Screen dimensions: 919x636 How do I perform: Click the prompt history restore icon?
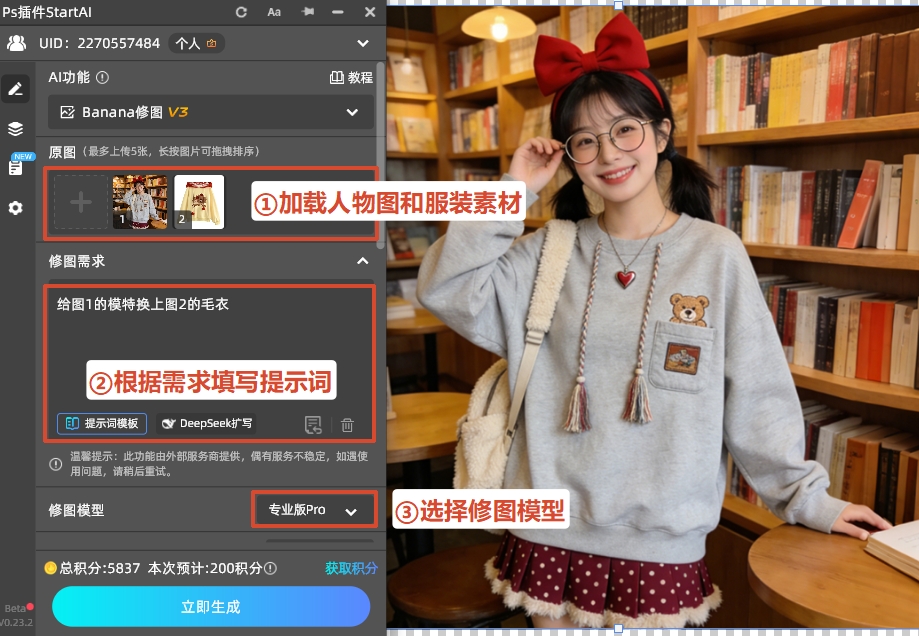click(x=313, y=424)
